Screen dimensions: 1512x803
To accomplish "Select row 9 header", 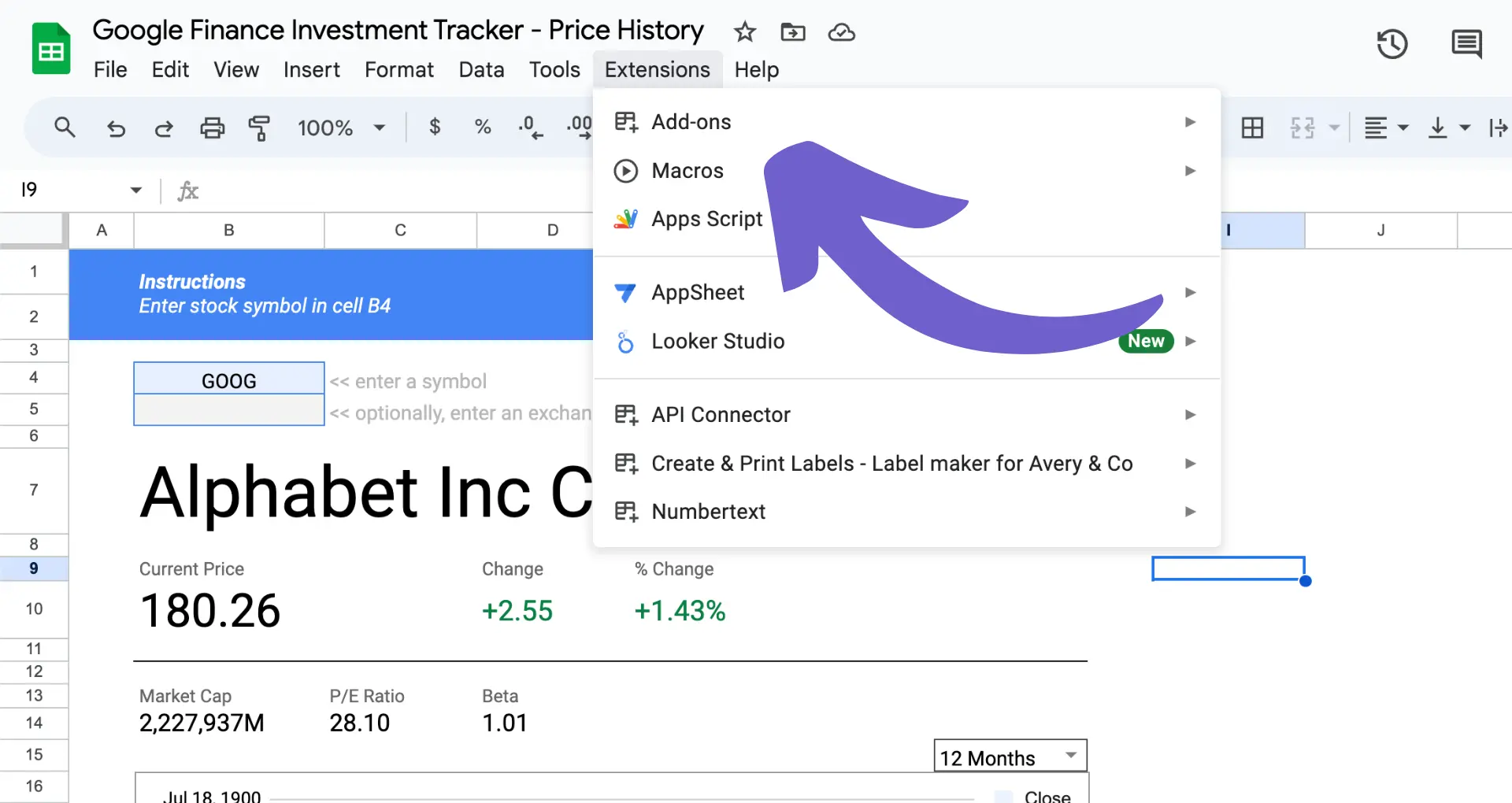I will click(x=34, y=568).
